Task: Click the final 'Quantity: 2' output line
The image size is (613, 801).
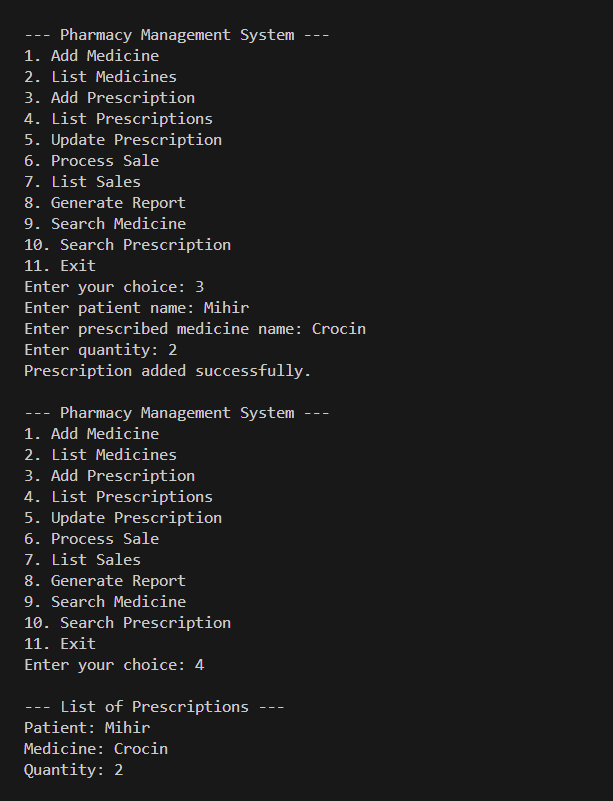Action: tap(73, 770)
